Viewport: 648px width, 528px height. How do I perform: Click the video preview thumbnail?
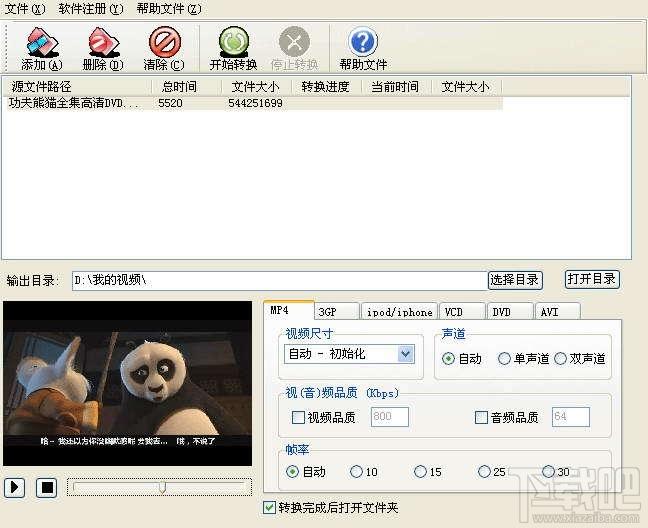coord(127,383)
